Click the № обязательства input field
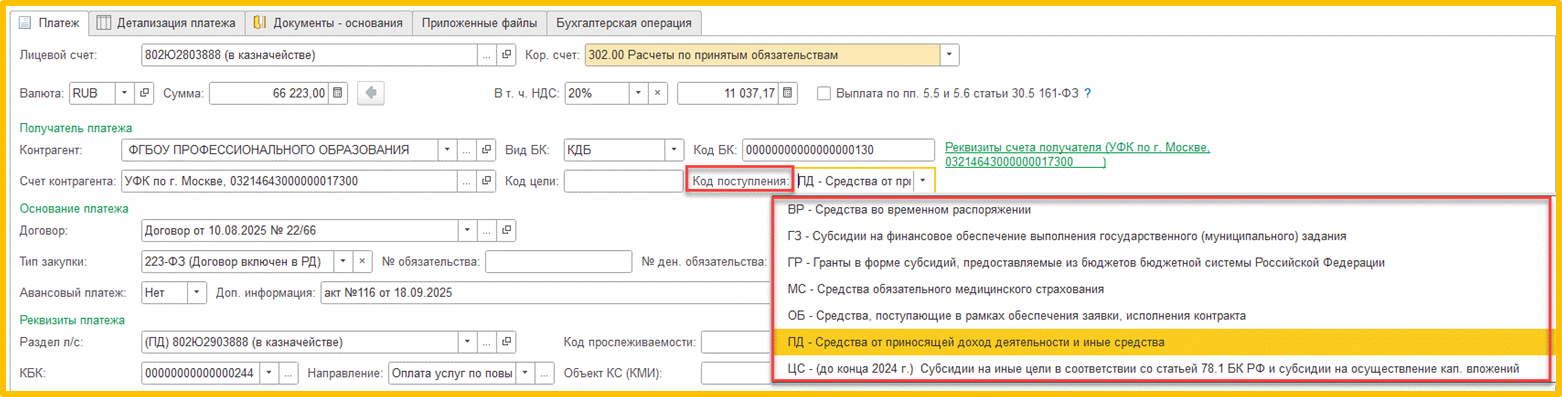 tap(557, 262)
